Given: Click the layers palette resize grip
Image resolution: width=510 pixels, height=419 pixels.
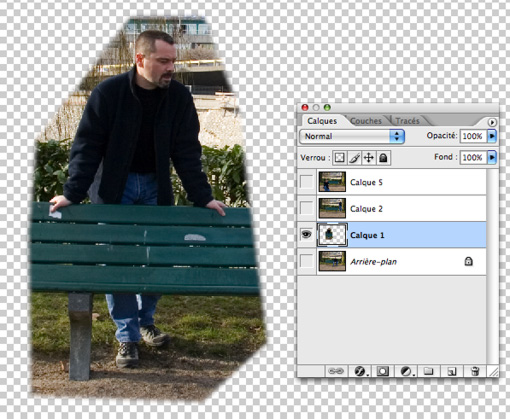Looking at the screenshot, I should (493, 371).
